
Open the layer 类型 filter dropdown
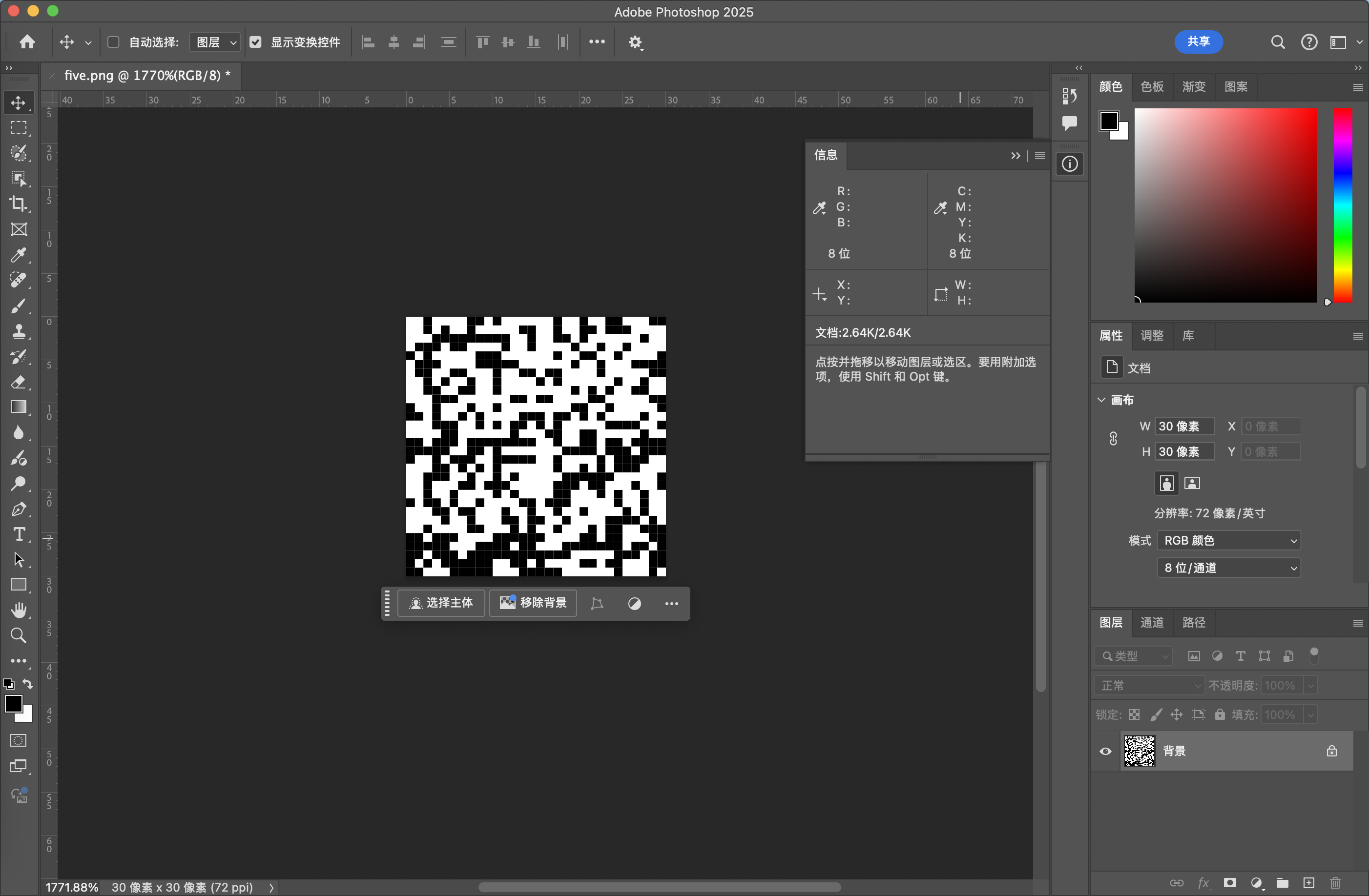coord(1134,656)
